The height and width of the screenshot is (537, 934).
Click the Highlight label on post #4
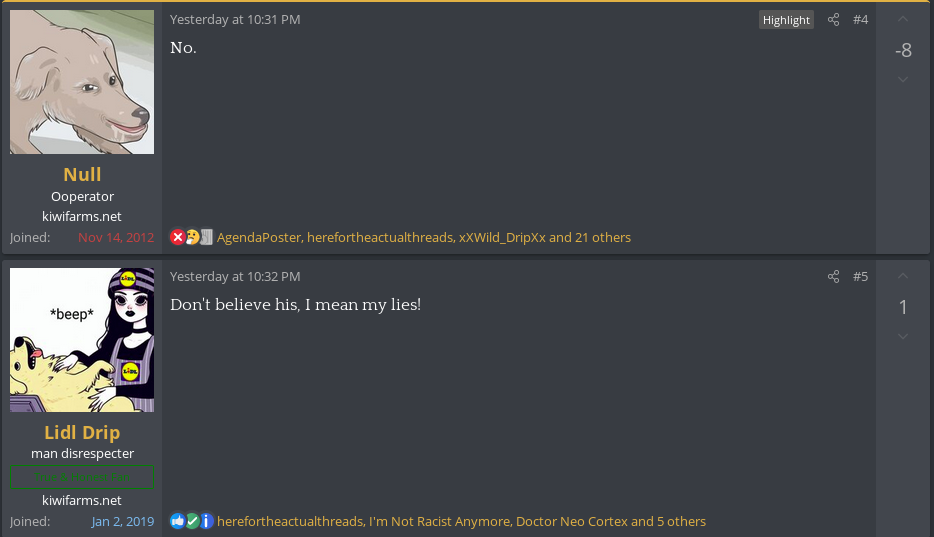point(786,20)
